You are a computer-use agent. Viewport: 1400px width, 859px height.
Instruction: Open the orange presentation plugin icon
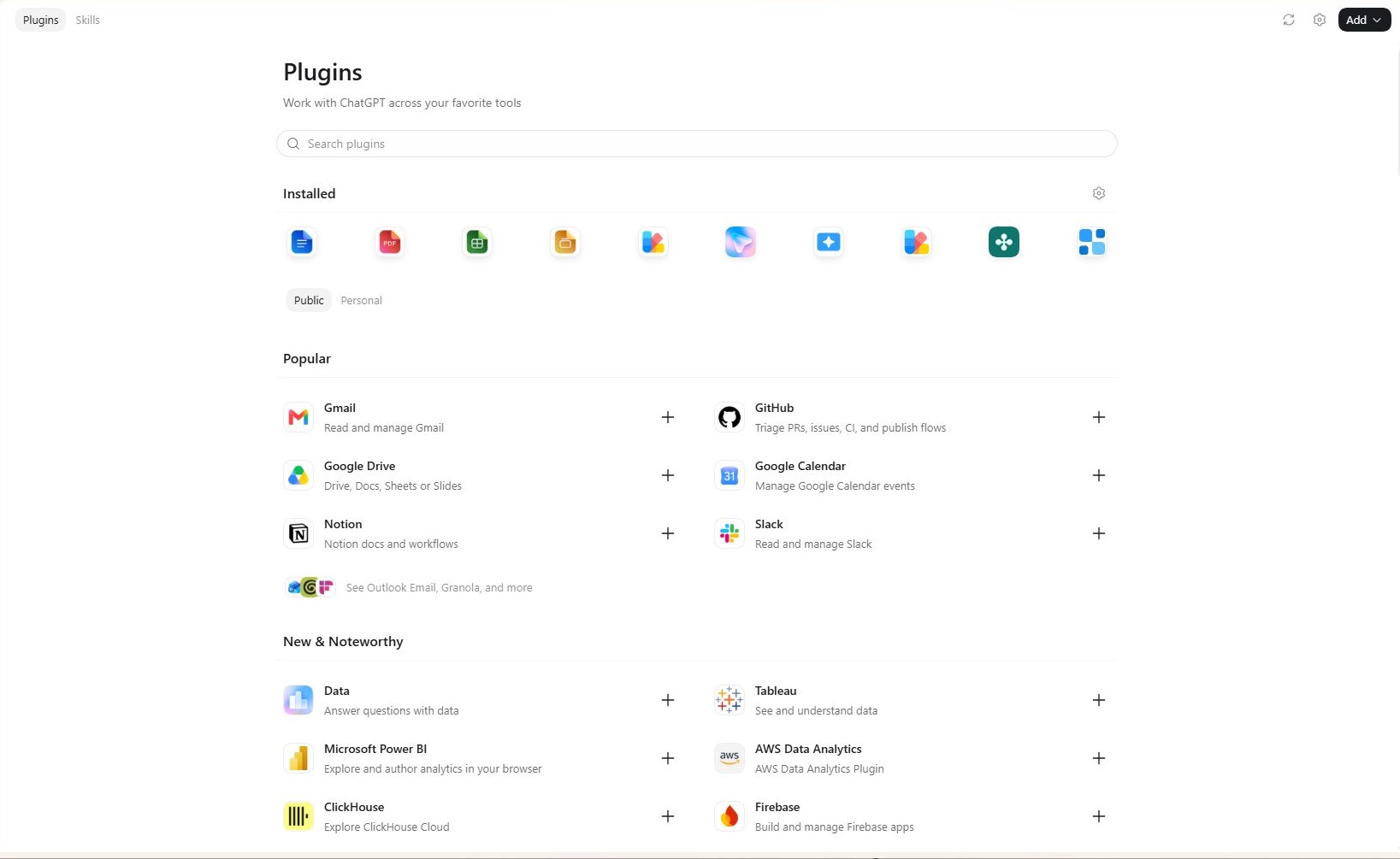point(565,243)
